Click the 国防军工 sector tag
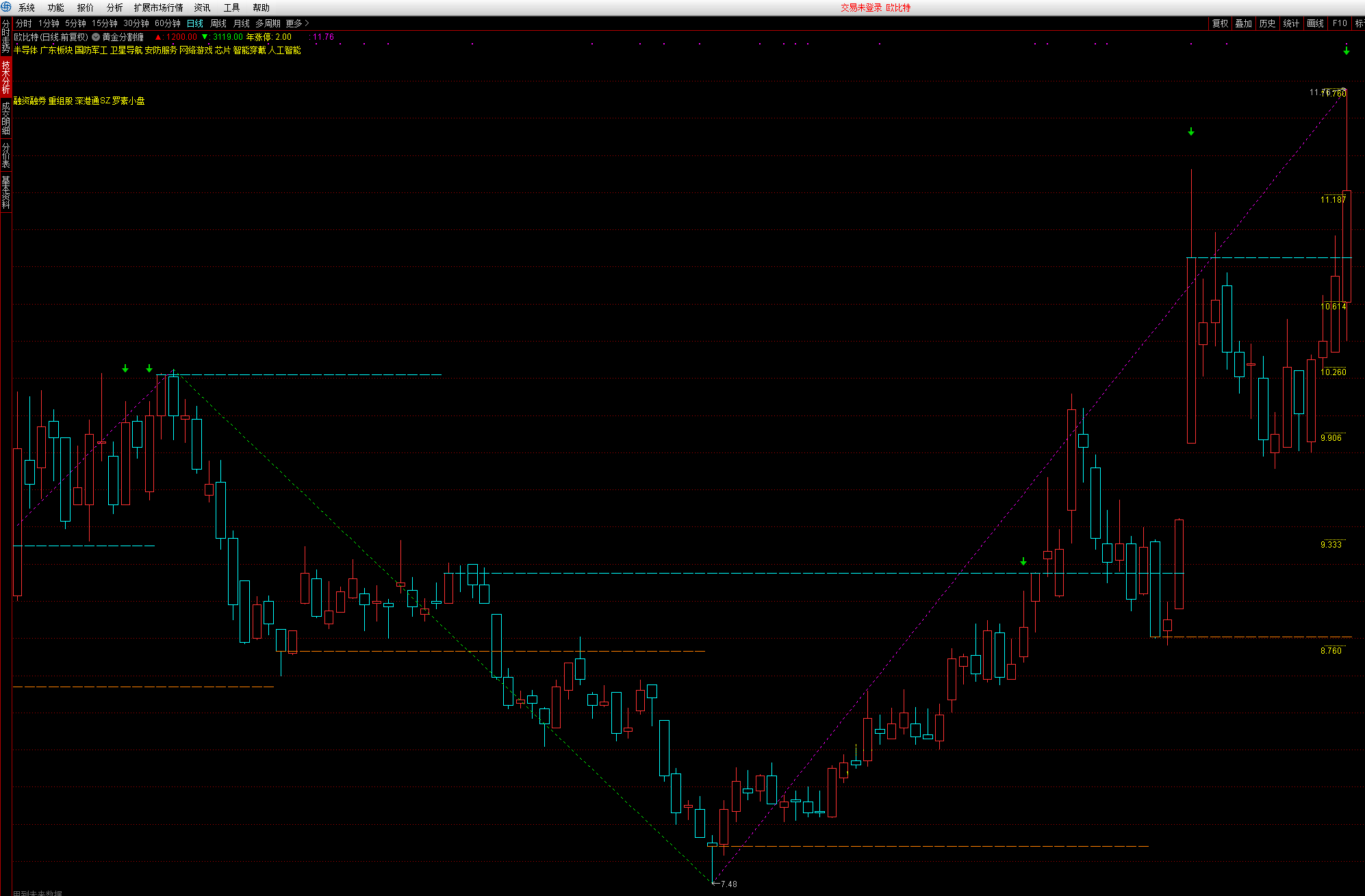The image size is (1365, 896). pyautogui.click(x=91, y=50)
